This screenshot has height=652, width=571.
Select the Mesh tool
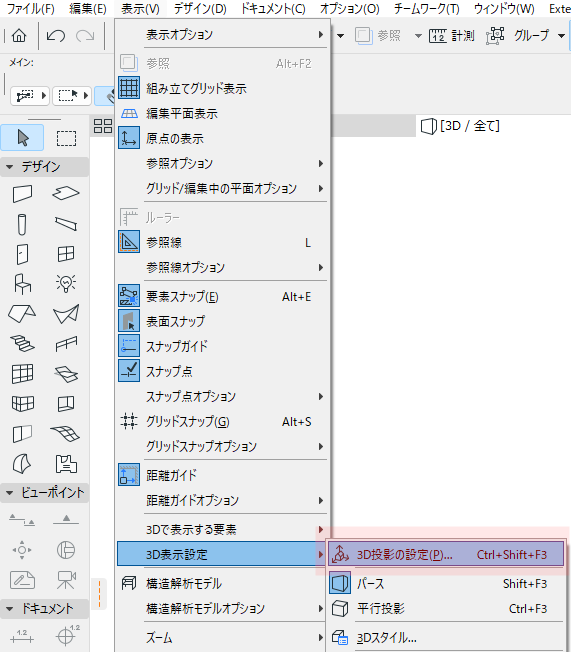click(66, 434)
